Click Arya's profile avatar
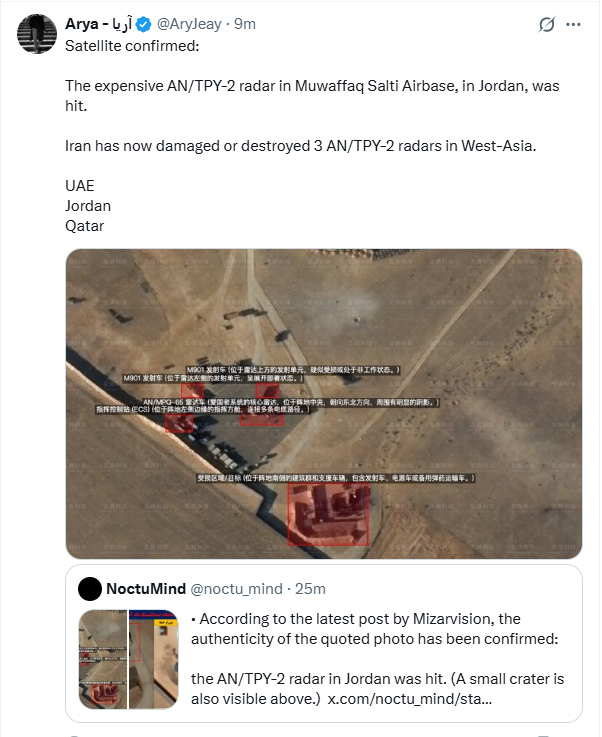 (38, 35)
